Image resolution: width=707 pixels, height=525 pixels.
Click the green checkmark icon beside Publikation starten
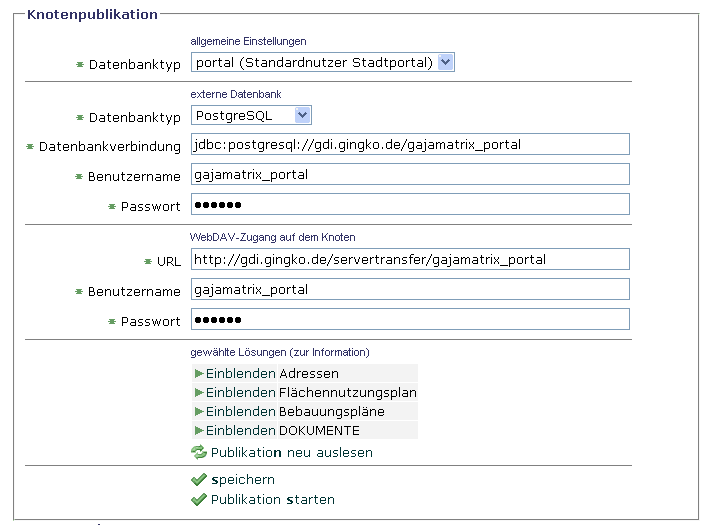pos(198,499)
